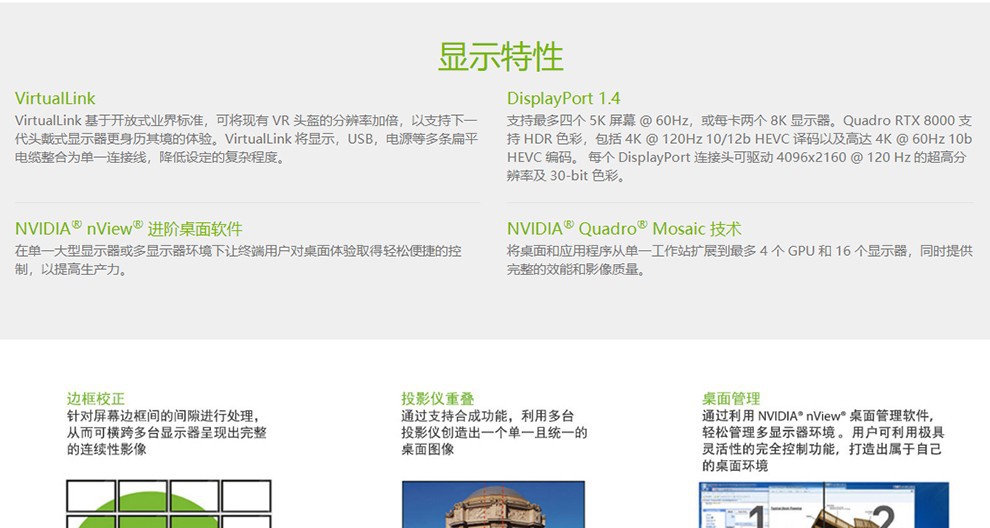Image resolution: width=990 pixels, height=528 pixels.
Task: Select the 投影仪重叠 heading
Action: pos(438,399)
